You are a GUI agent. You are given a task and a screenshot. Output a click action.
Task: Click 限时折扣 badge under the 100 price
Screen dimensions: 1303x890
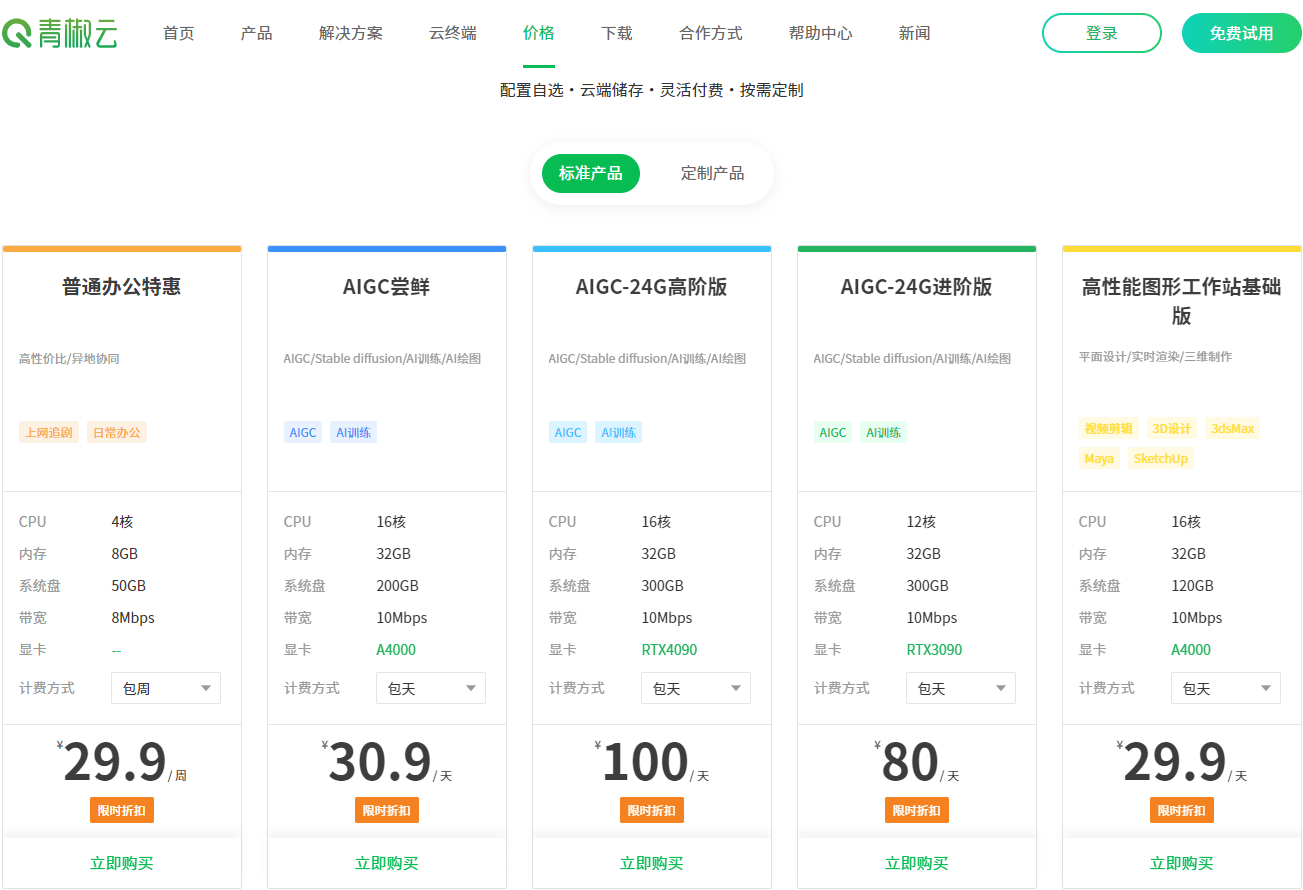(652, 810)
